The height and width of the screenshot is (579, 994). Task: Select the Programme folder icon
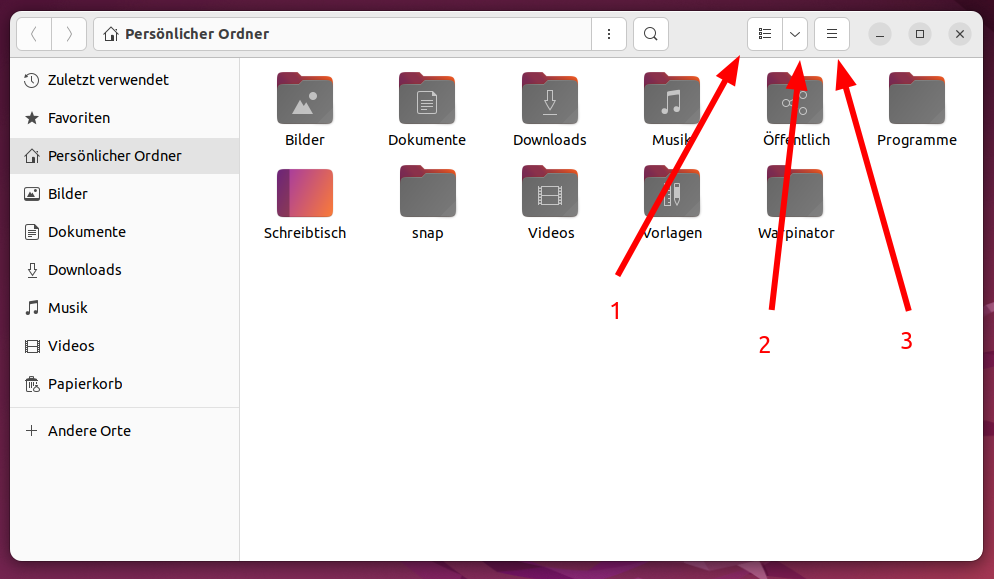(x=917, y=99)
